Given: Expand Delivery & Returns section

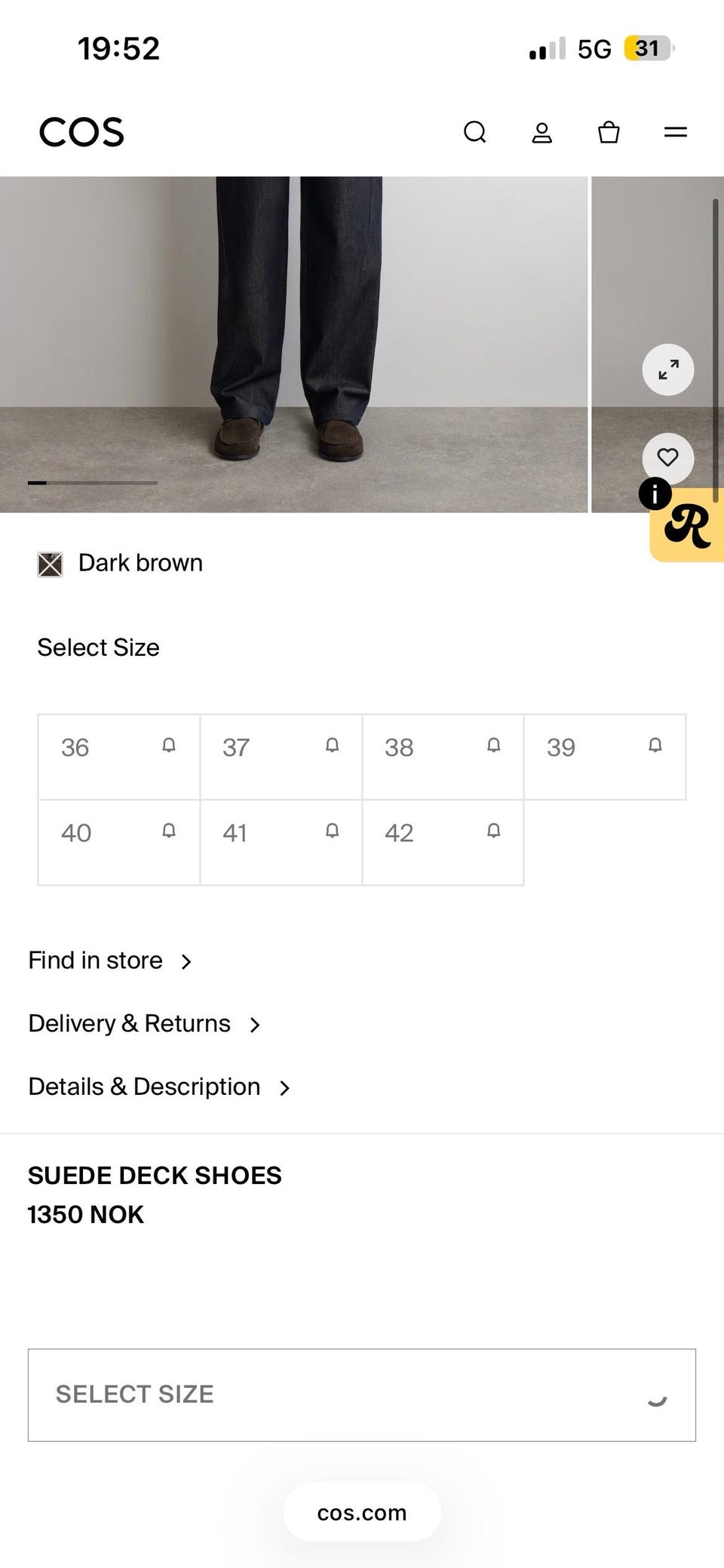Looking at the screenshot, I should [x=144, y=1024].
